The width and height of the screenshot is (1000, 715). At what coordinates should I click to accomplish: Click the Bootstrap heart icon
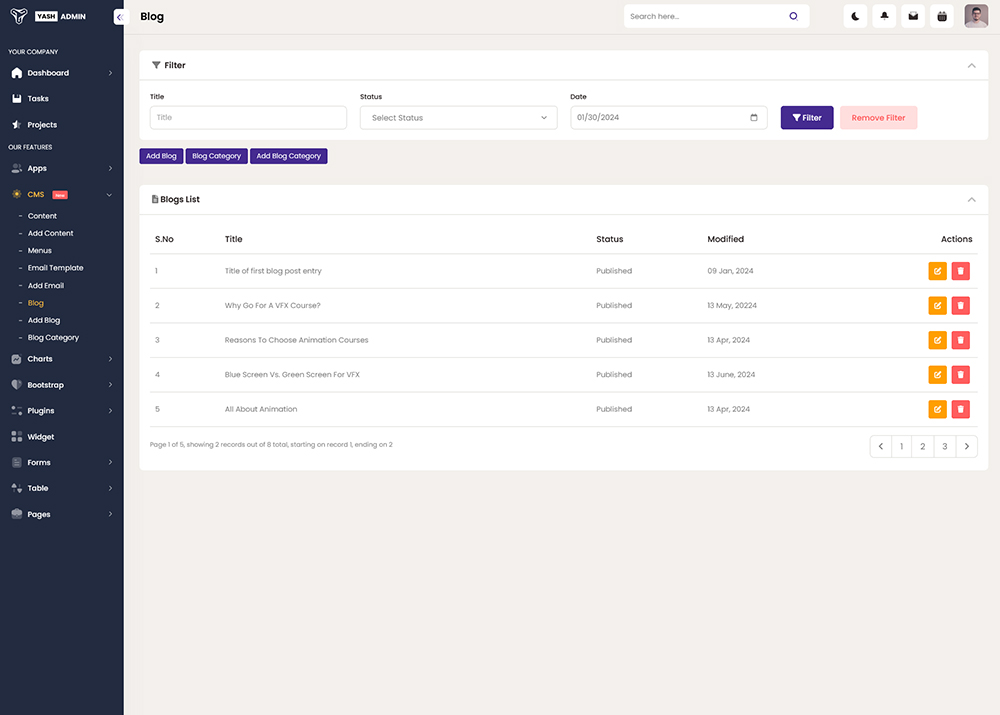(17, 385)
